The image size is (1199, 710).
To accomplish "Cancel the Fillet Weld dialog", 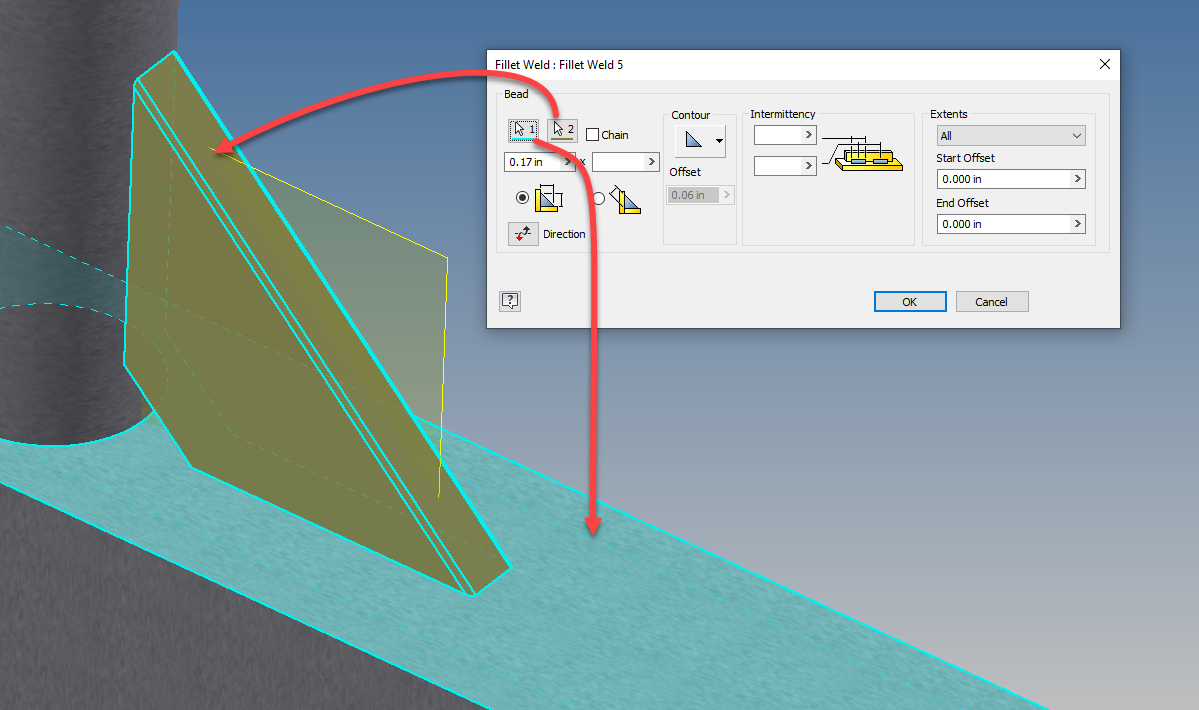I will point(992,302).
